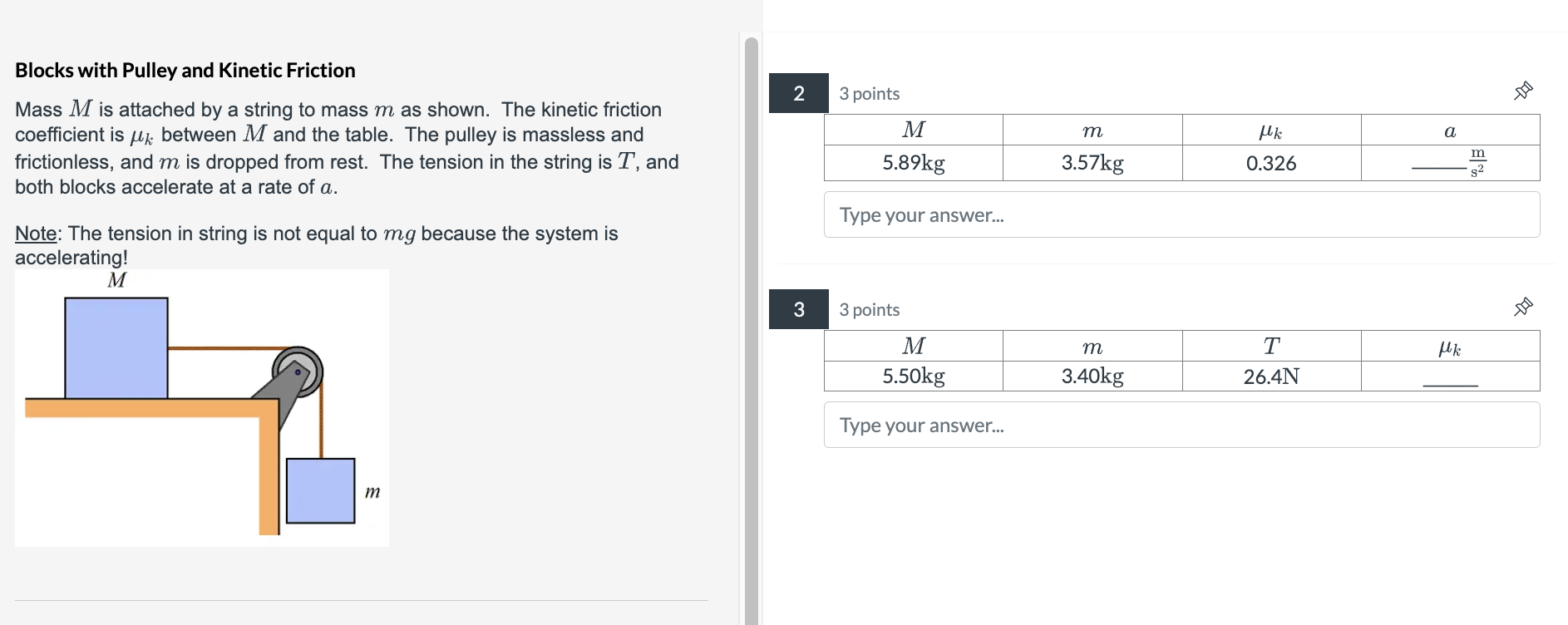Screen dimensions: 1568x625
Task: Focus the question 3 answer text box
Action: (1181, 425)
